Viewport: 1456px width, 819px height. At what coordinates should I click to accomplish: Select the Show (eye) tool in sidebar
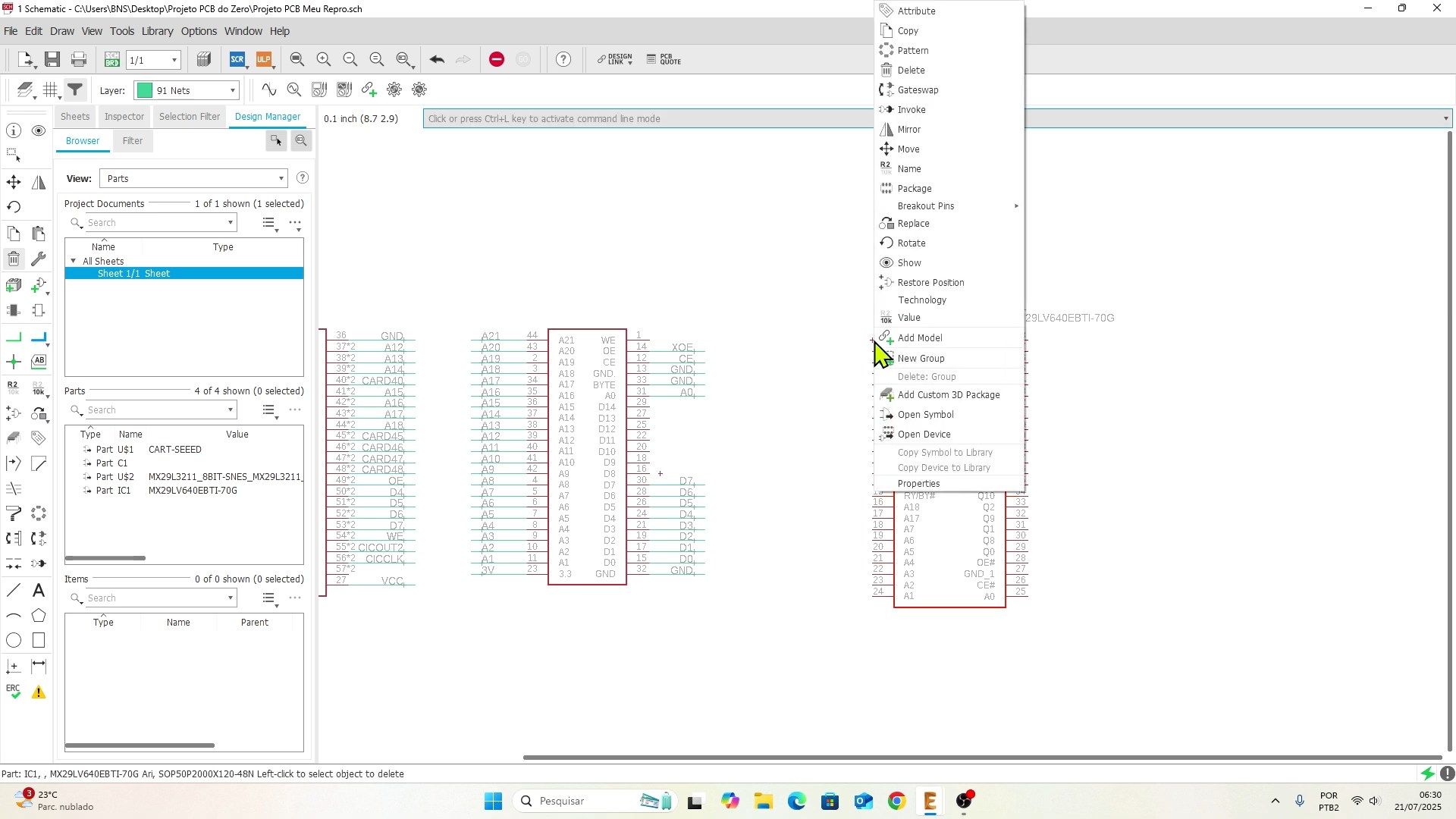pos(39,131)
